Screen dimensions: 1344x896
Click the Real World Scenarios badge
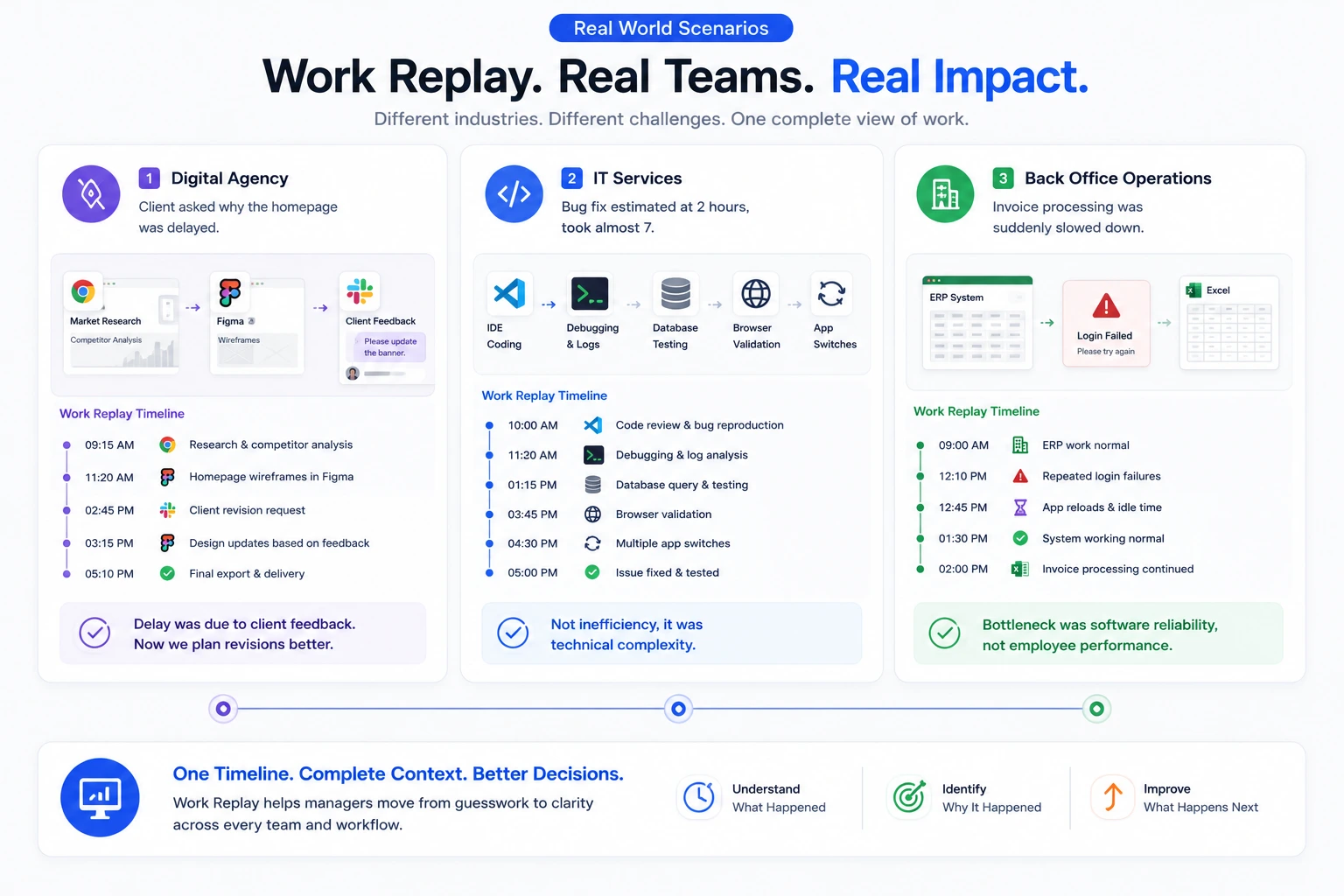click(x=671, y=28)
